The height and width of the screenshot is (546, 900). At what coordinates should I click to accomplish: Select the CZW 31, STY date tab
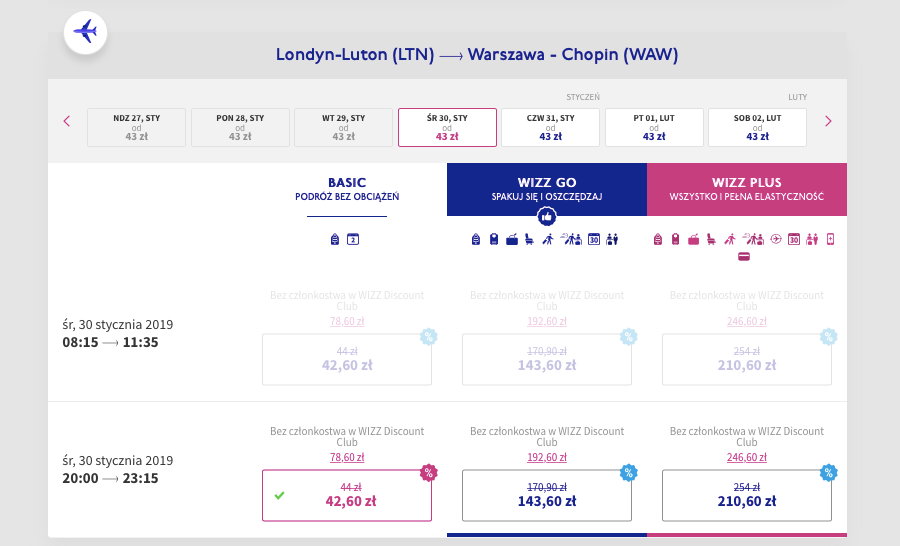pos(550,127)
